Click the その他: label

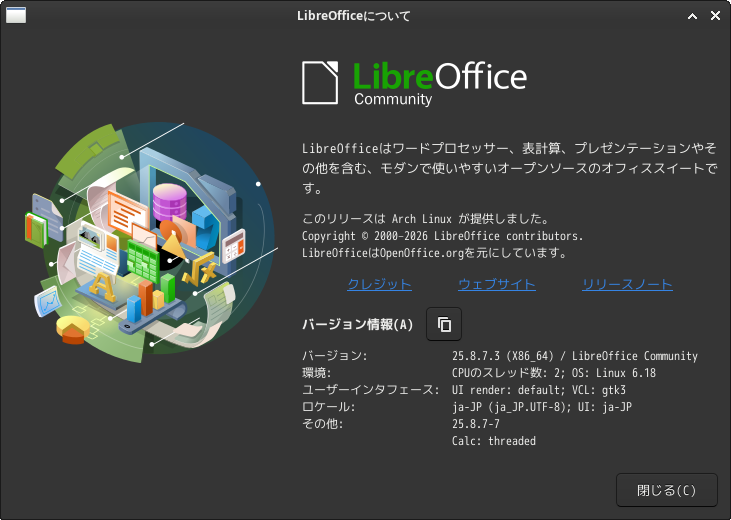pyautogui.click(x=323, y=423)
